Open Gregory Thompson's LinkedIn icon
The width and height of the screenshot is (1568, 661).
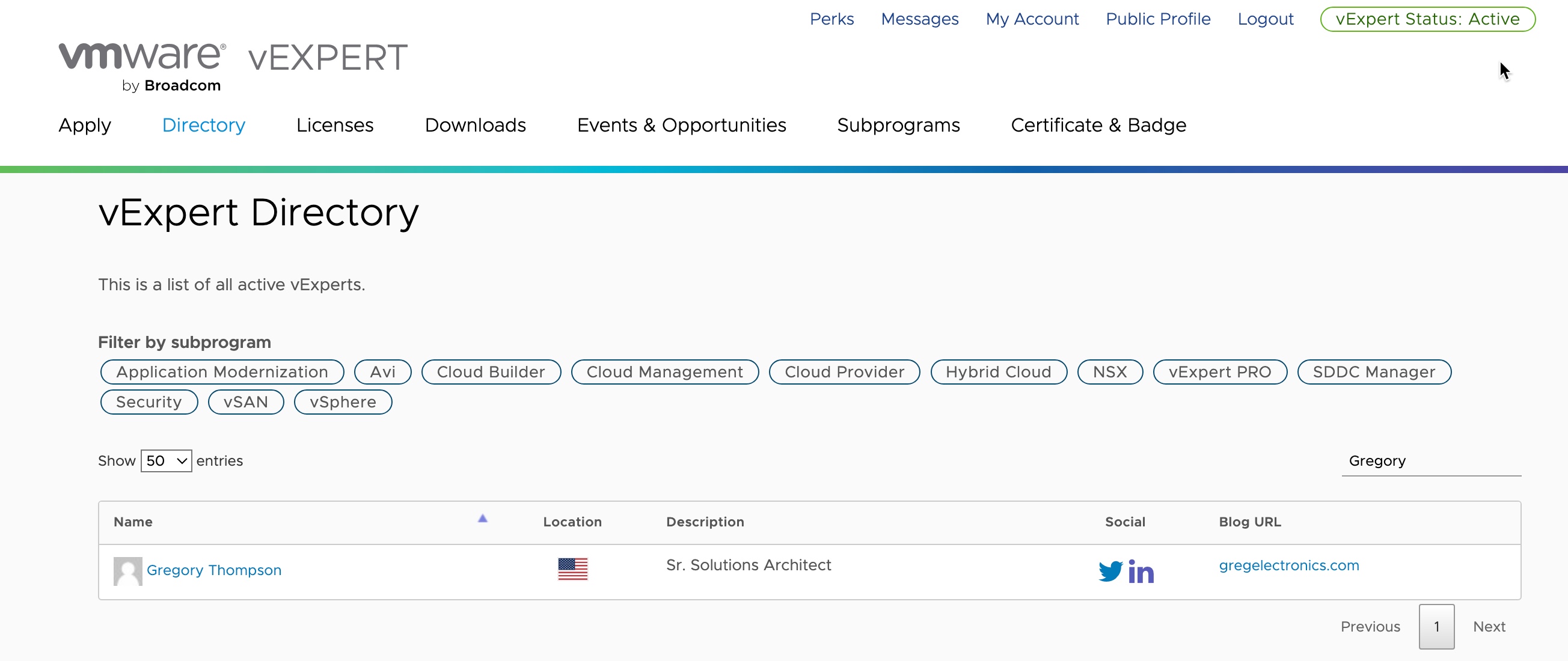[1141, 571]
